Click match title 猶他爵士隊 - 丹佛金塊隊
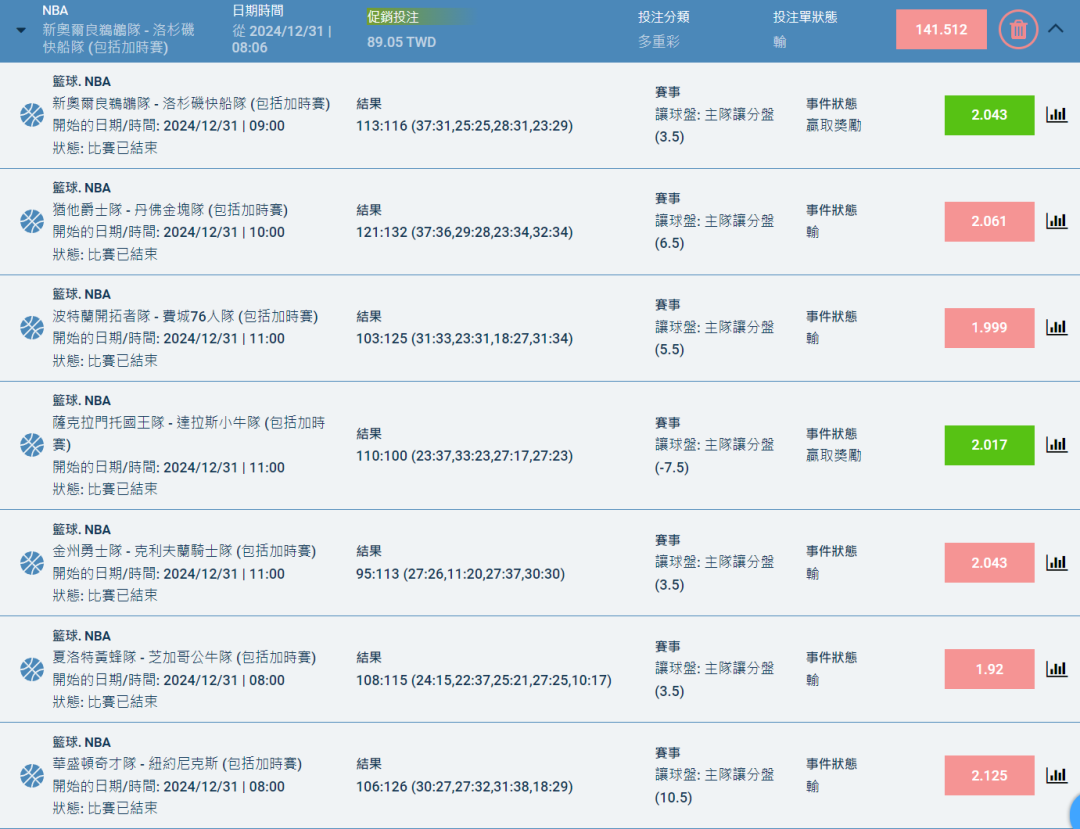This screenshot has width=1080, height=829. (170, 210)
